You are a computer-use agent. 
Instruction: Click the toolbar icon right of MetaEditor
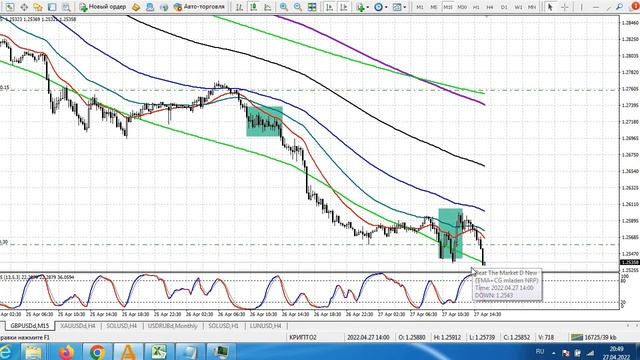coord(150,7)
